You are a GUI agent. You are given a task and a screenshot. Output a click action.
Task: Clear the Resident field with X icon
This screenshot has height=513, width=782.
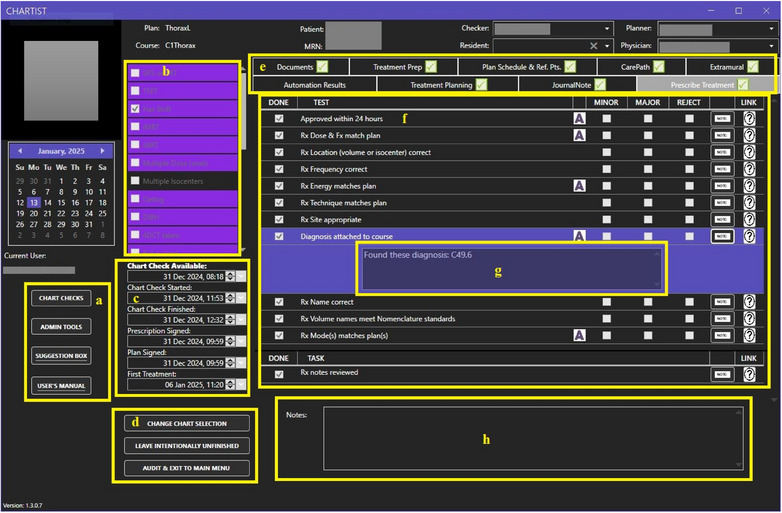pos(593,46)
